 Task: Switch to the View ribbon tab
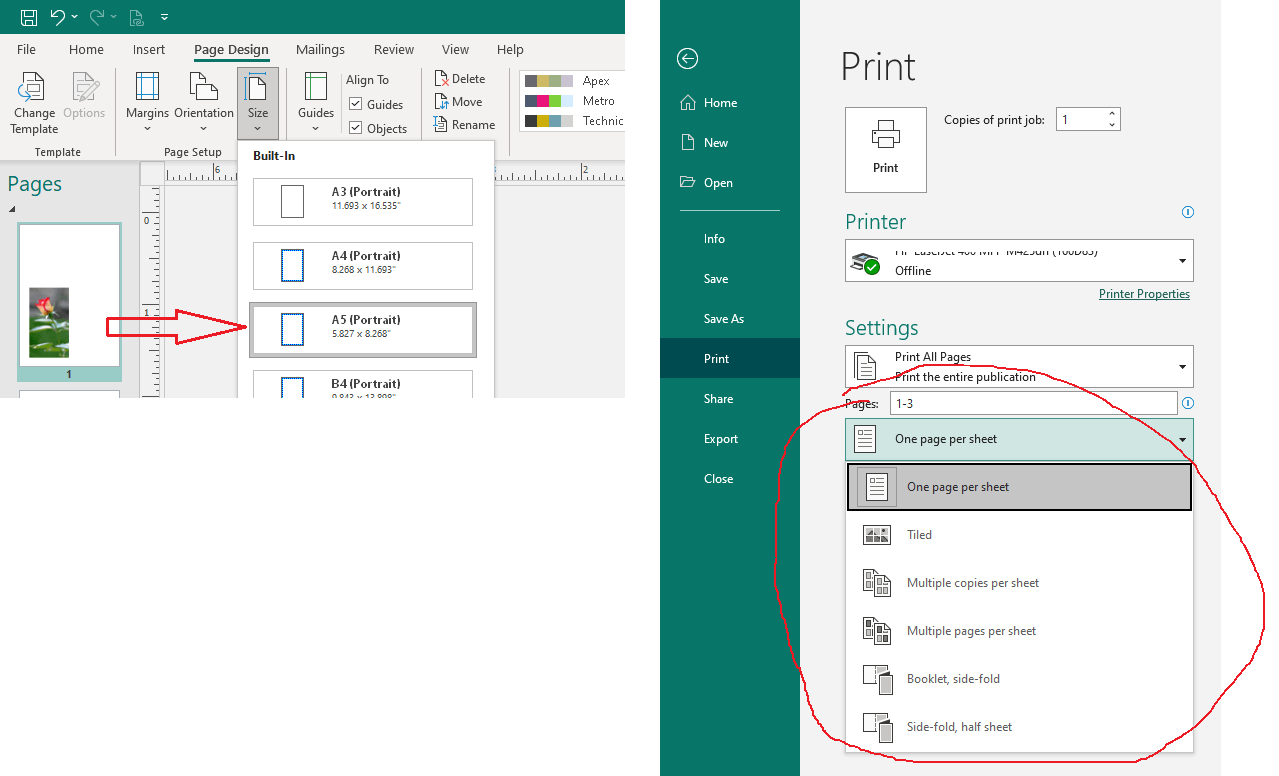pyautogui.click(x=455, y=49)
